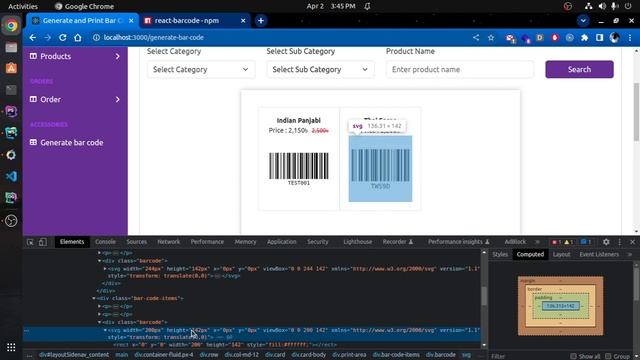Open the Event Listeners pane tab
640x360 pixels.
(599, 254)
